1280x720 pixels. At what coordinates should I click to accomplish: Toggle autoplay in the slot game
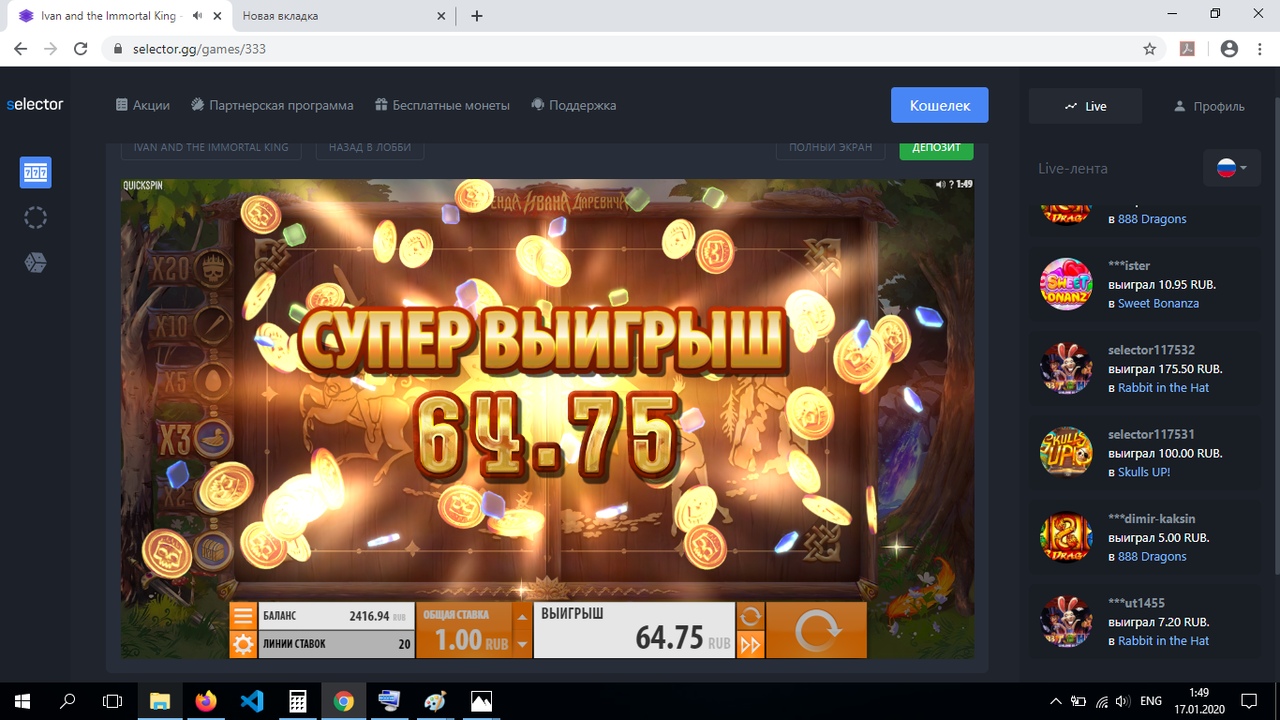750,615
